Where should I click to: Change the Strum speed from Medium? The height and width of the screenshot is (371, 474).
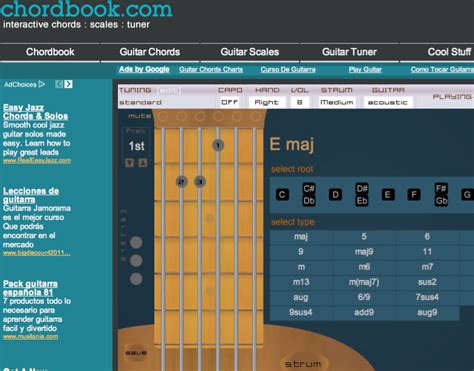pos(337,102)
